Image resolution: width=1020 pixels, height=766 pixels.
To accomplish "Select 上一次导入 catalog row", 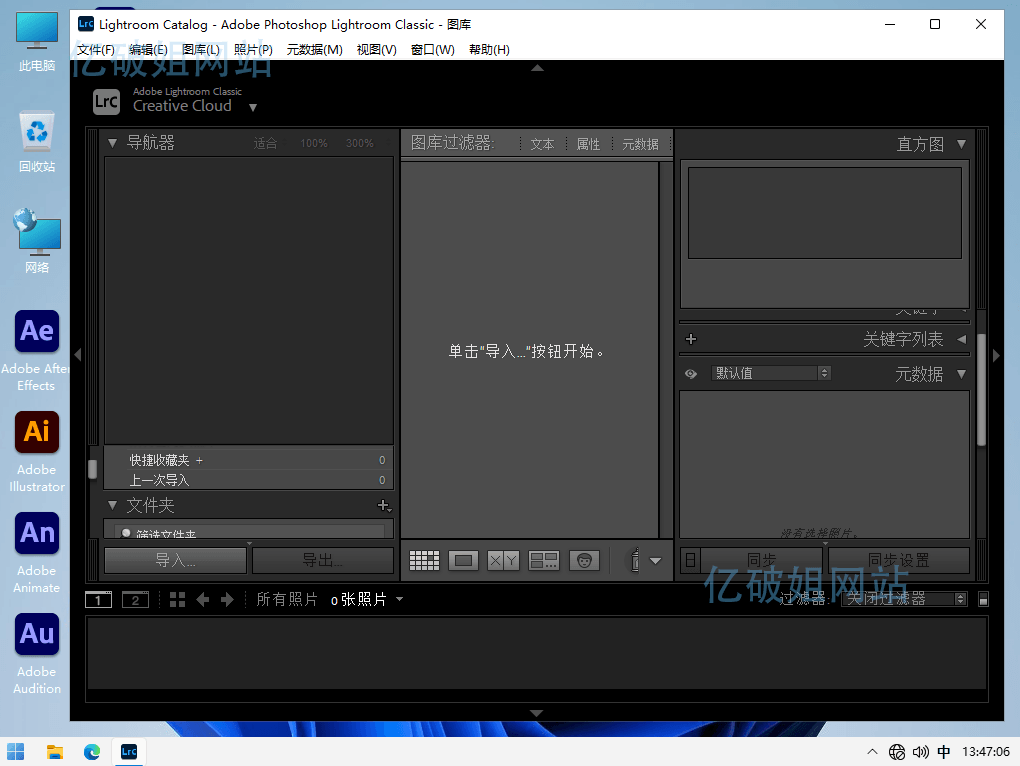I will 248,480.
